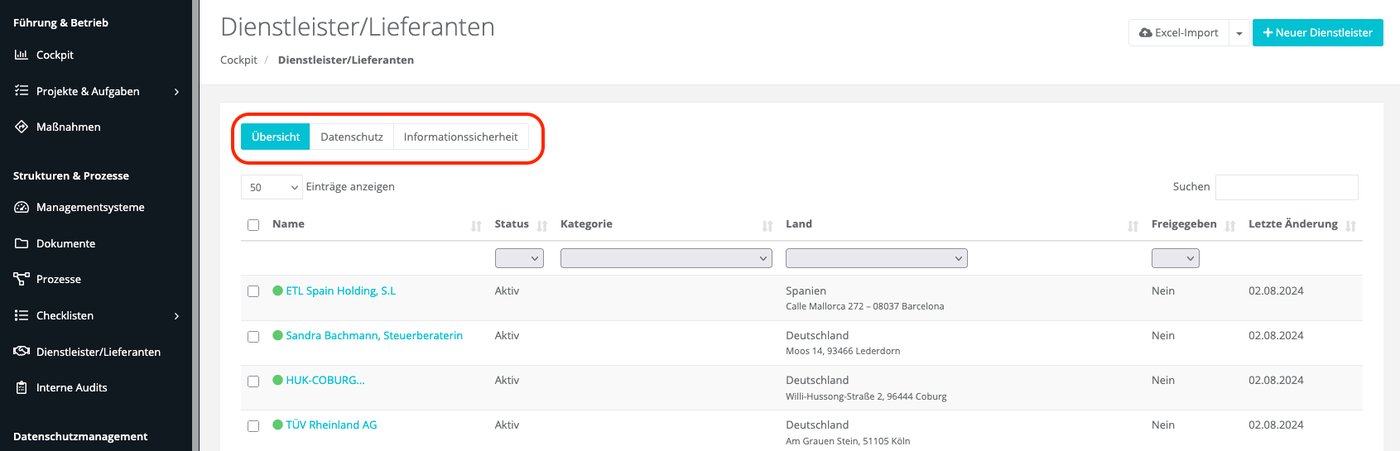
Task: Select the TÜV Rheinland AG row checkbox
Action: click(x=253, y=425)
